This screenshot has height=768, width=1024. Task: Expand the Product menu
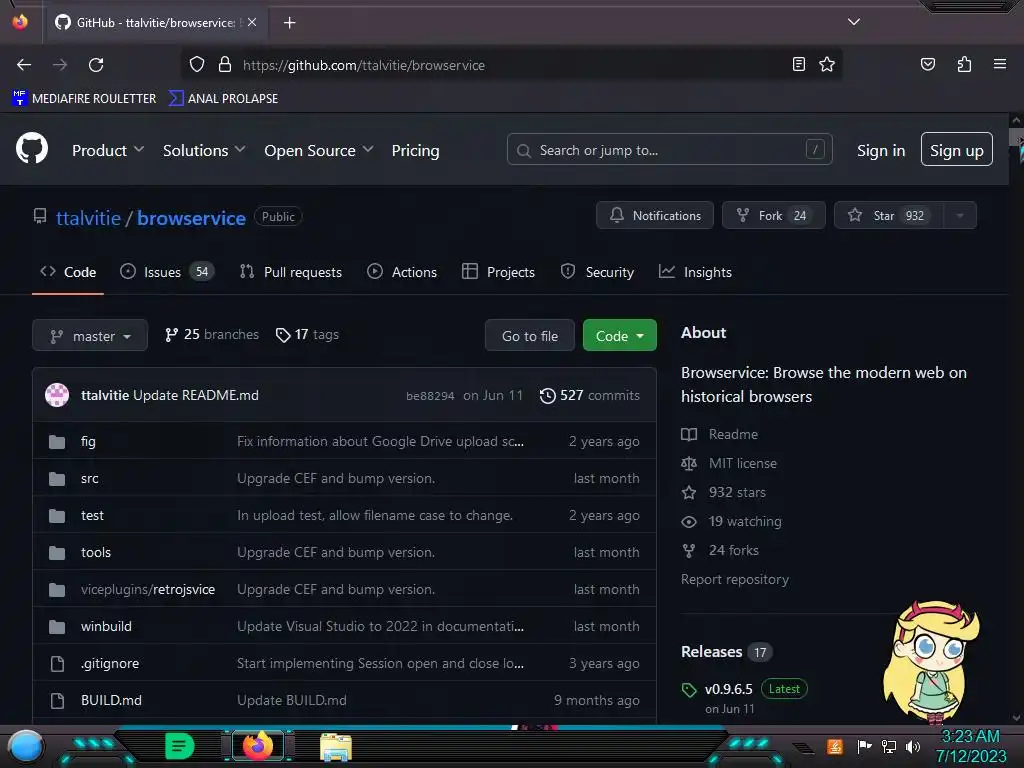coord(108,150)
